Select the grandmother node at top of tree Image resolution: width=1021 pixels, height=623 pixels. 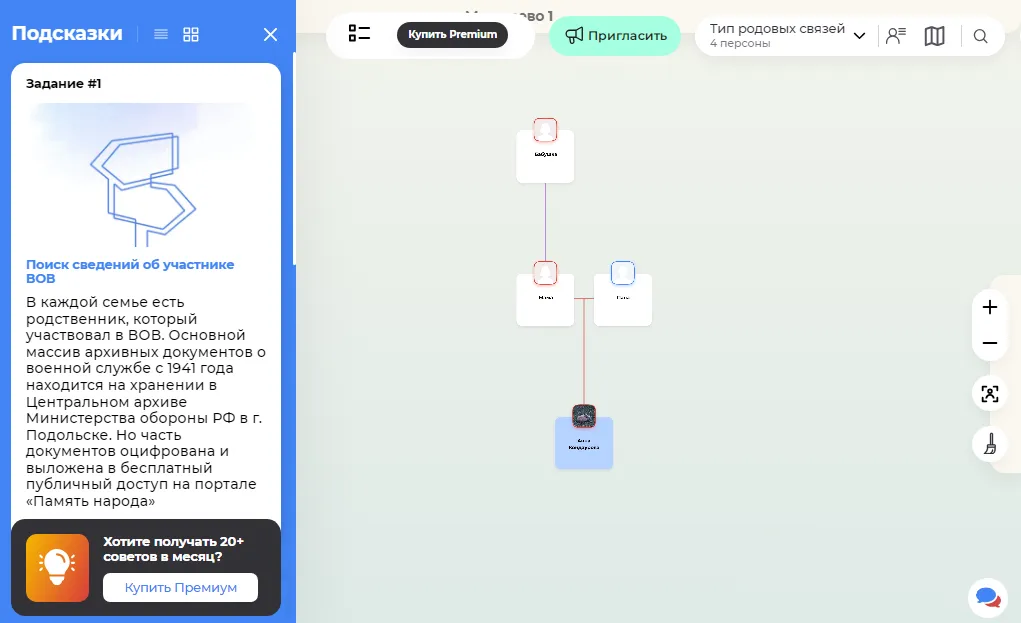[545, 155]
